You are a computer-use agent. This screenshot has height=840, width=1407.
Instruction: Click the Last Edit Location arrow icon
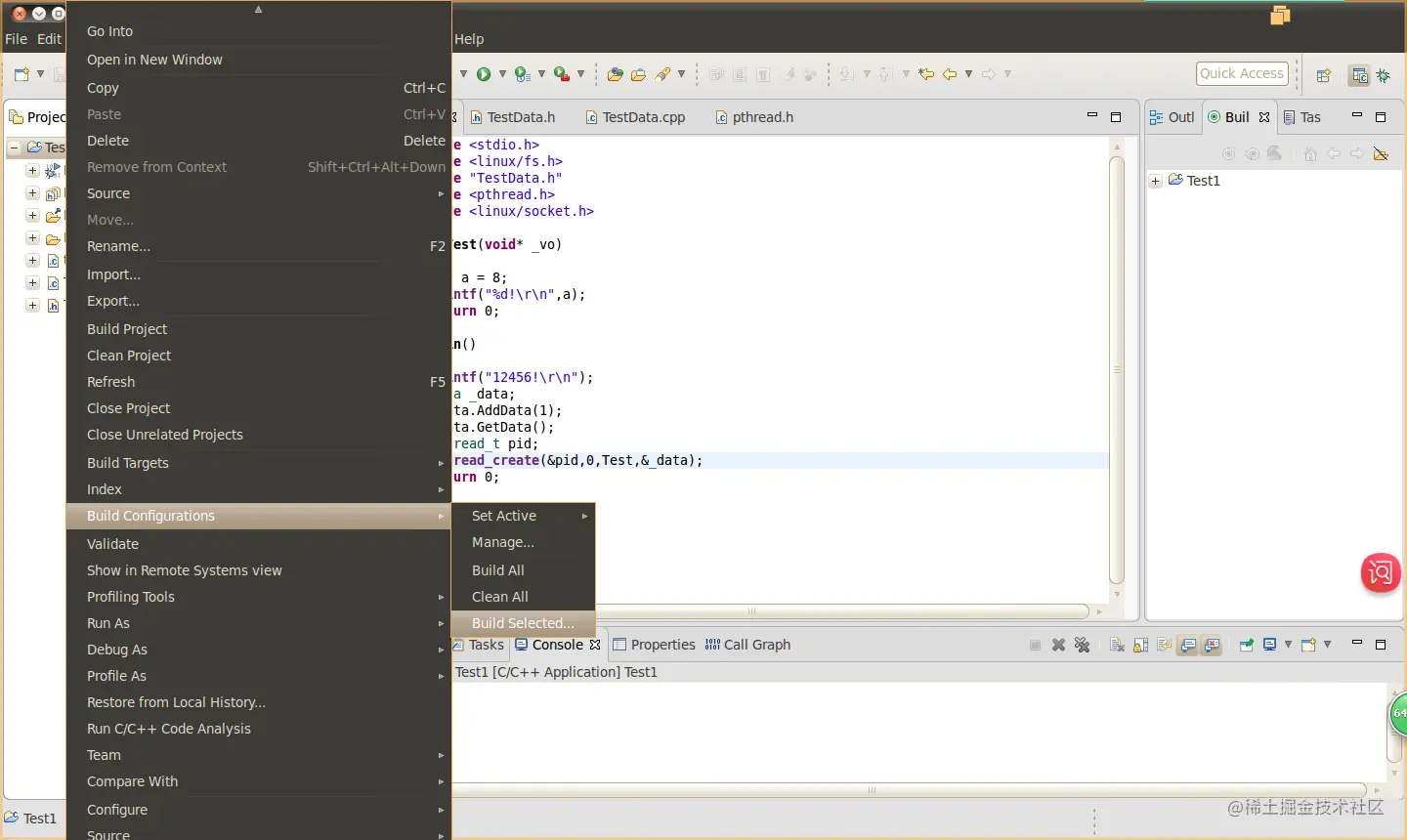click(x=926, y=74)
